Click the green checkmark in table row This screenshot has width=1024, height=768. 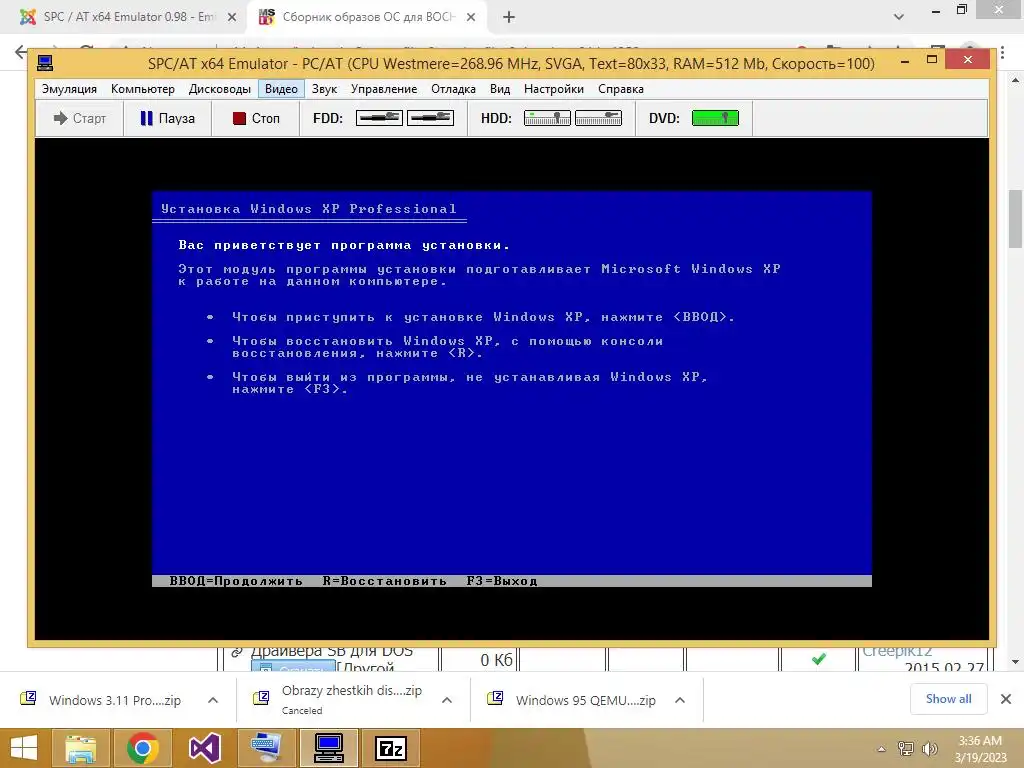[818, 660]
